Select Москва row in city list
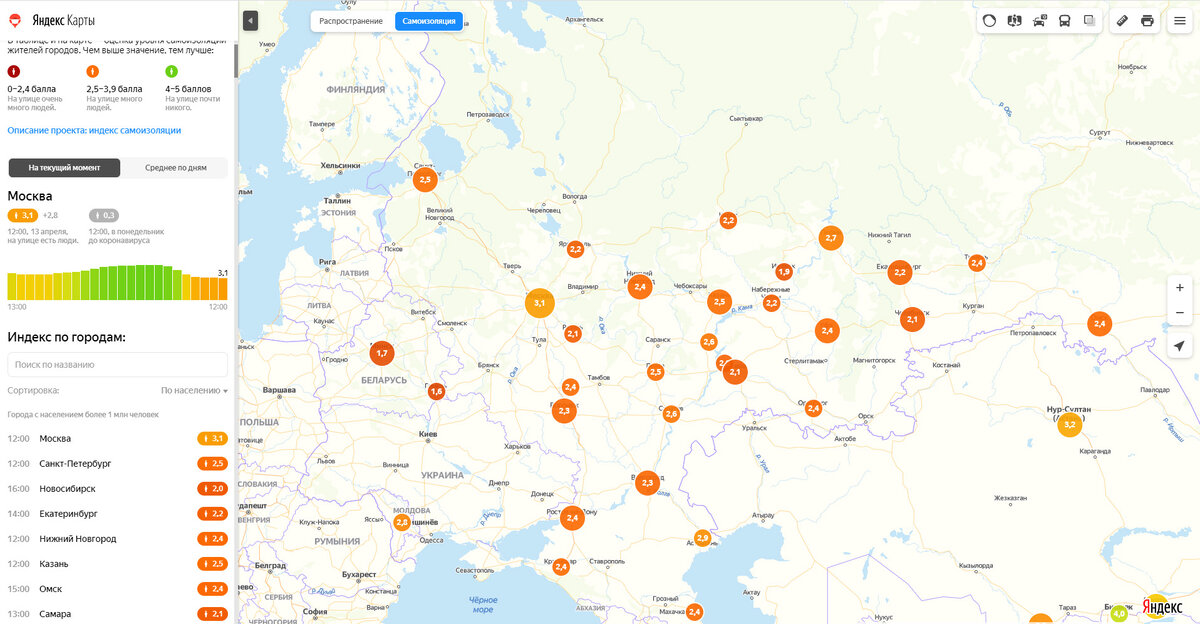The width and height of the screenshot is (1200, 624). click(x=117, y=438)
